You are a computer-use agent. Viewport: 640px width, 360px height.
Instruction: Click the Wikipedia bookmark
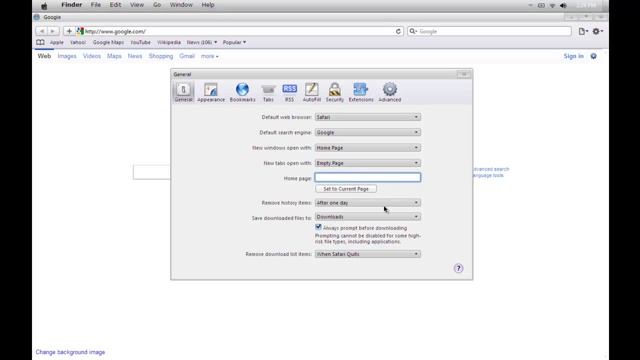coord(169,42)
